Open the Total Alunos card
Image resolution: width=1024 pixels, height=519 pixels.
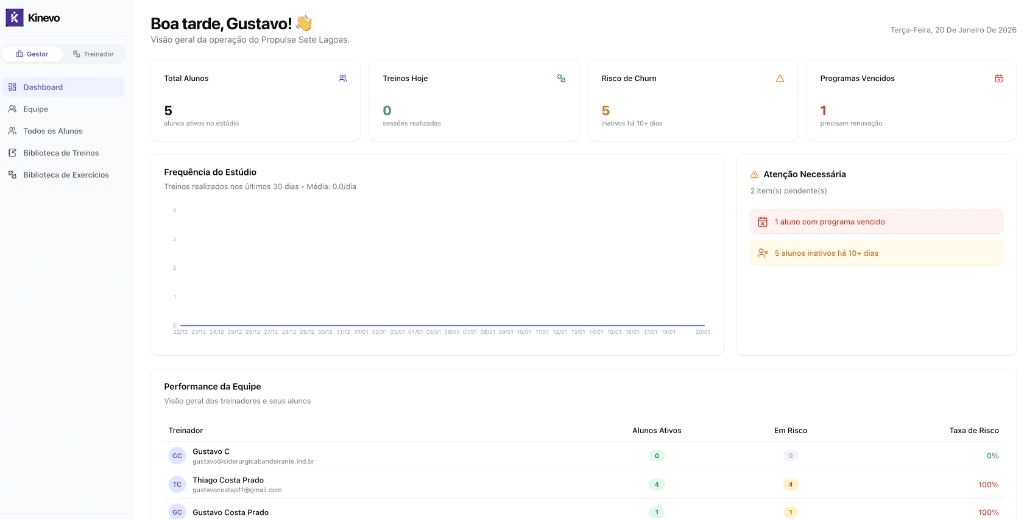click(x=255, y=101)
